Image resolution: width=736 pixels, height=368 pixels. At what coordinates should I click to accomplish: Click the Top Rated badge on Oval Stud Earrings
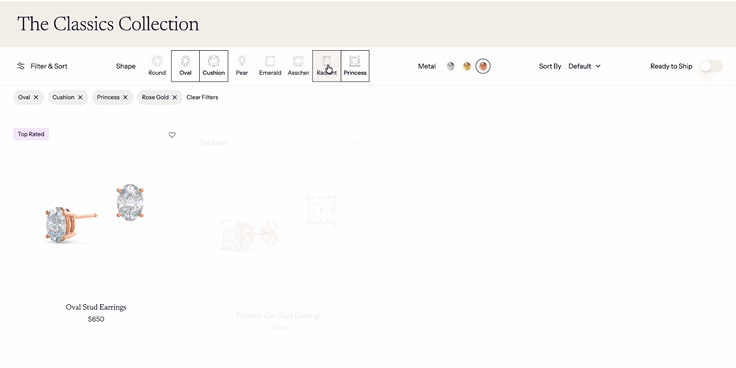pos(31,134)
